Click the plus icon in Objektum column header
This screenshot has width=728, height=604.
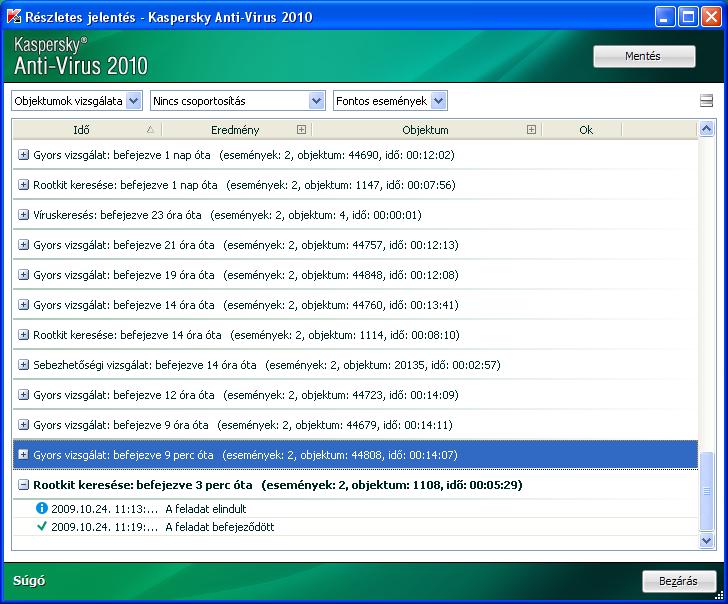(x=531, y=130)
